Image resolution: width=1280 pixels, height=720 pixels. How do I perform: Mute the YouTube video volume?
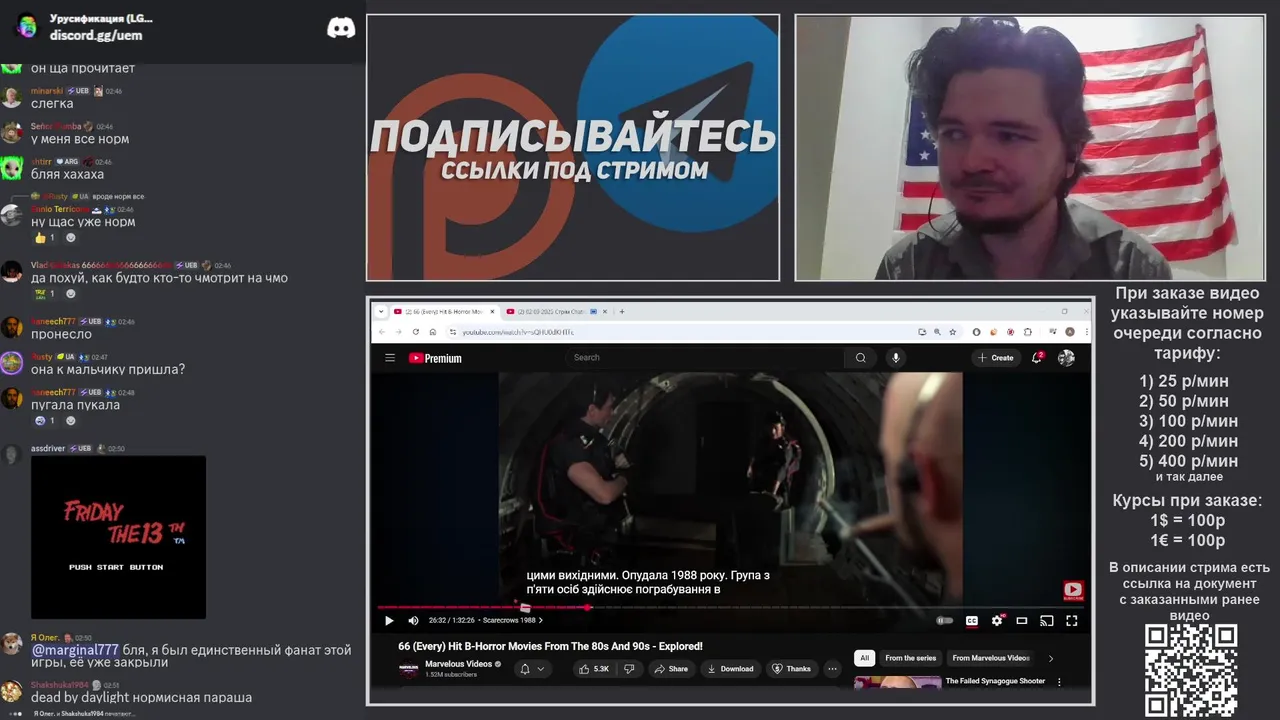coord(413,621)
